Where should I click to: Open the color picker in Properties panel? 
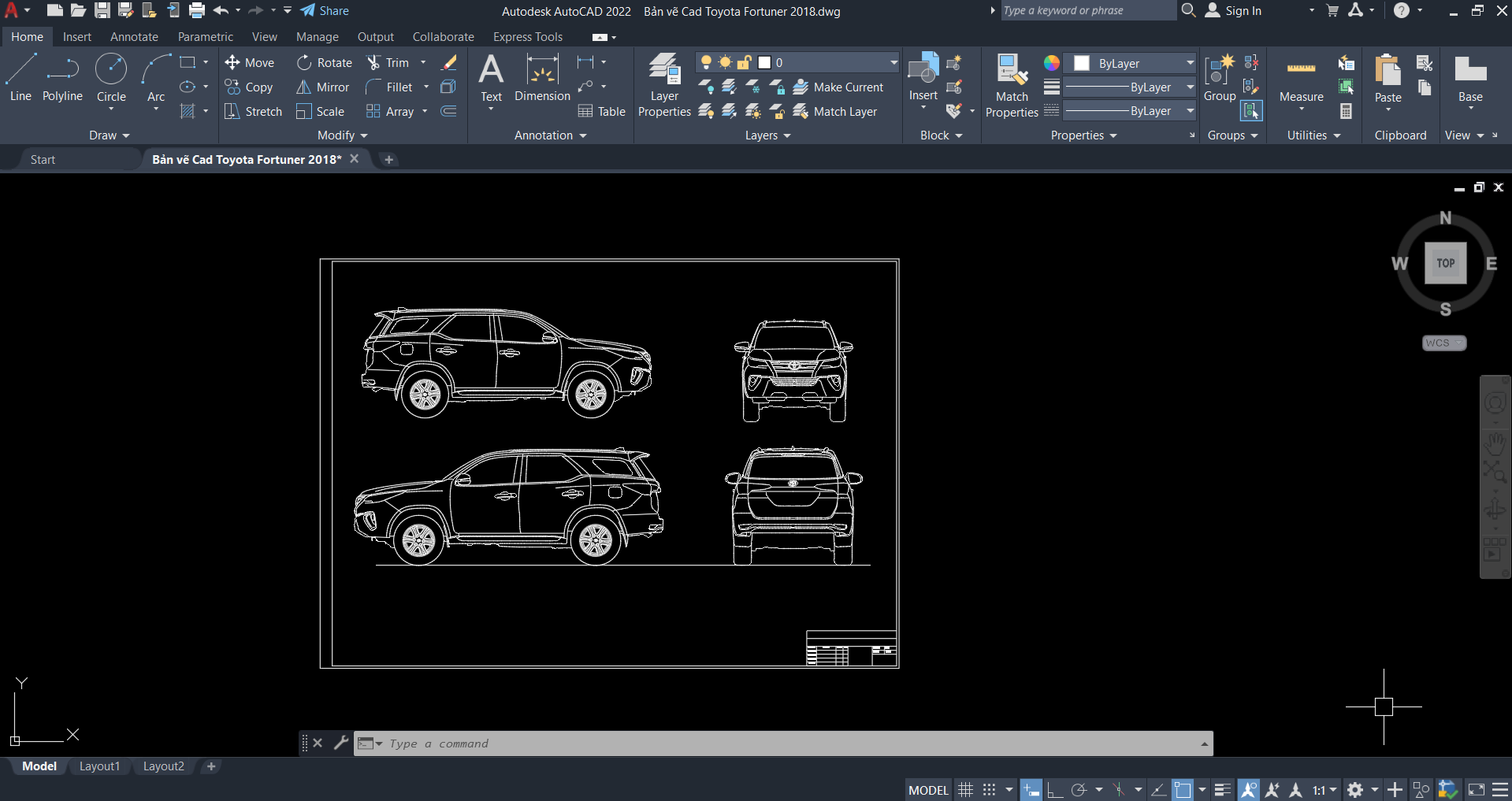point(1050,62)
